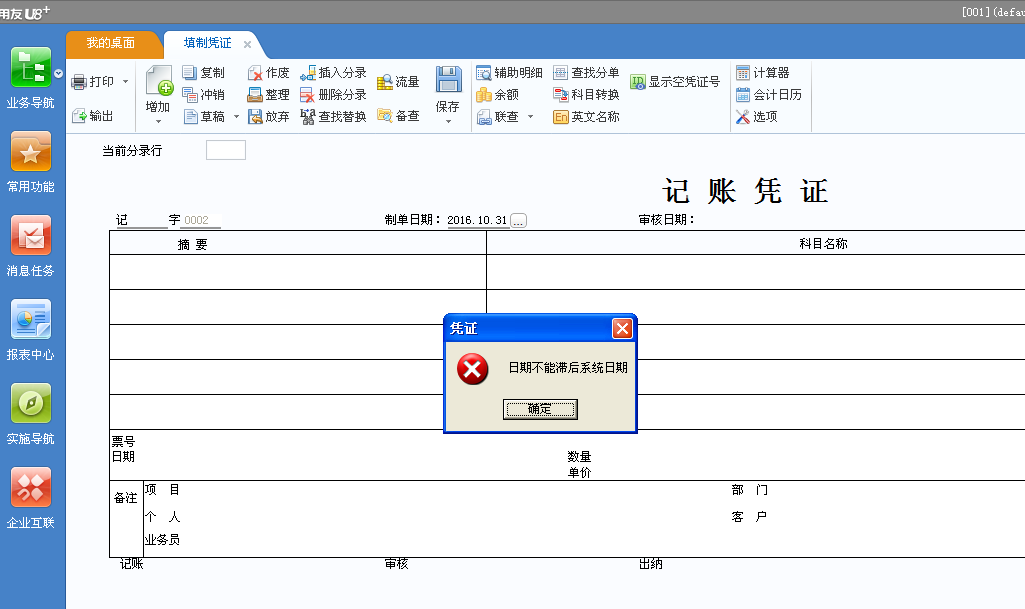Click the date picker button beside 2016.10.31
The width and height of the screenshot is (1025, 609).
point(518,220)
